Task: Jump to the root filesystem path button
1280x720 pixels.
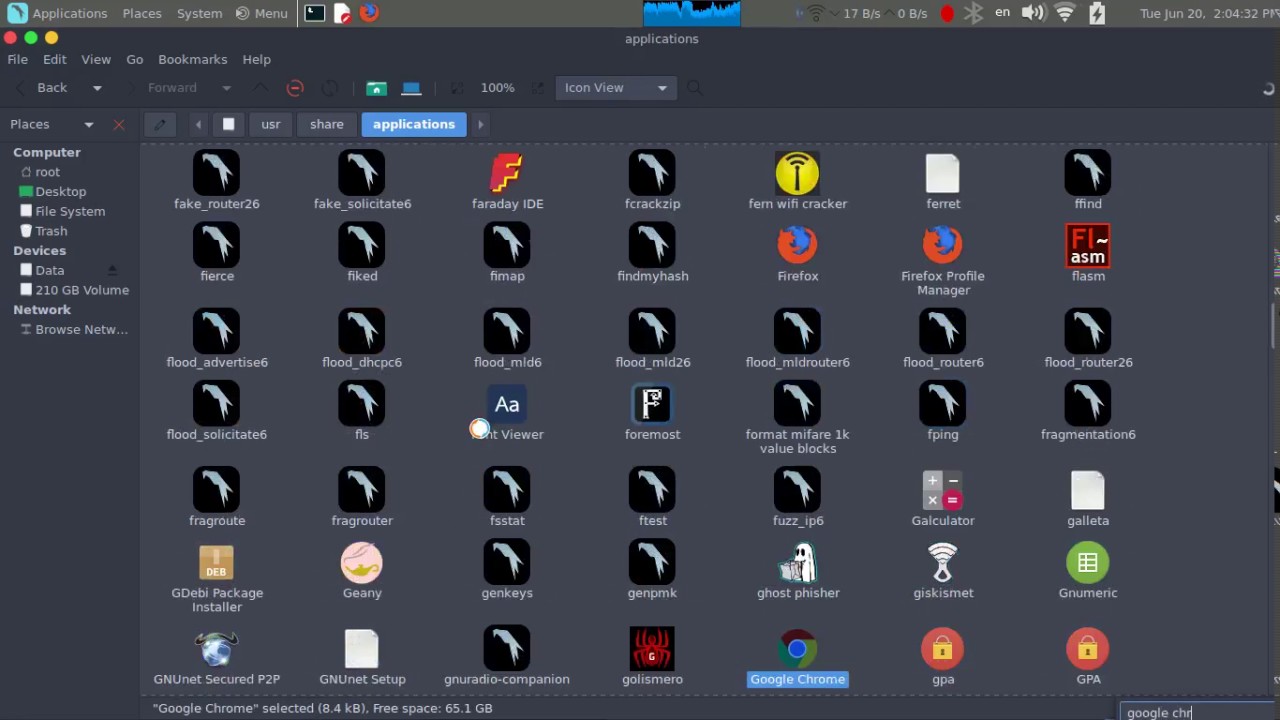Action: tap(228, 124)
